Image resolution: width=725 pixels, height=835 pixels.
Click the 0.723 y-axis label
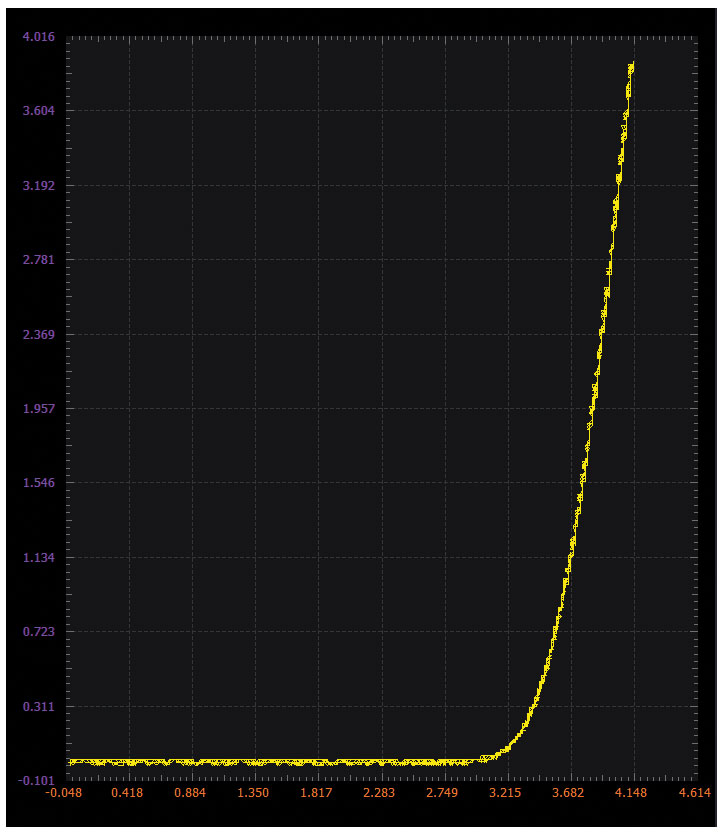click(x=38, y=632)
